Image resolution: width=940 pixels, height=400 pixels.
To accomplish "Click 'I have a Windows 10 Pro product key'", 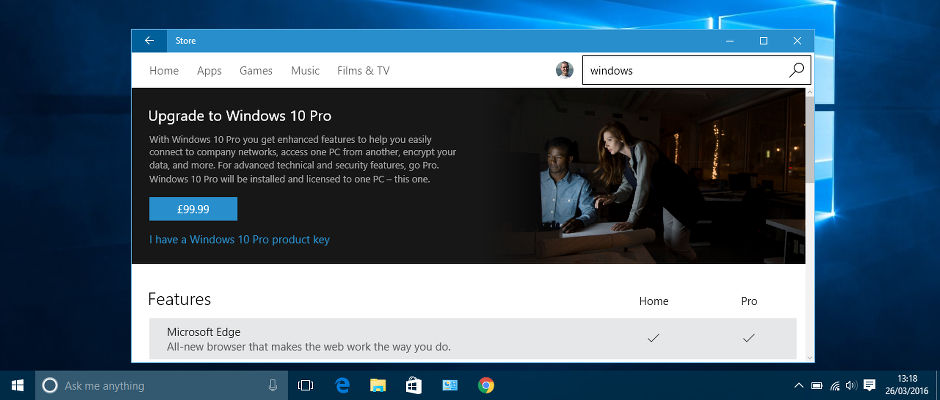I will tap(239, 239).
